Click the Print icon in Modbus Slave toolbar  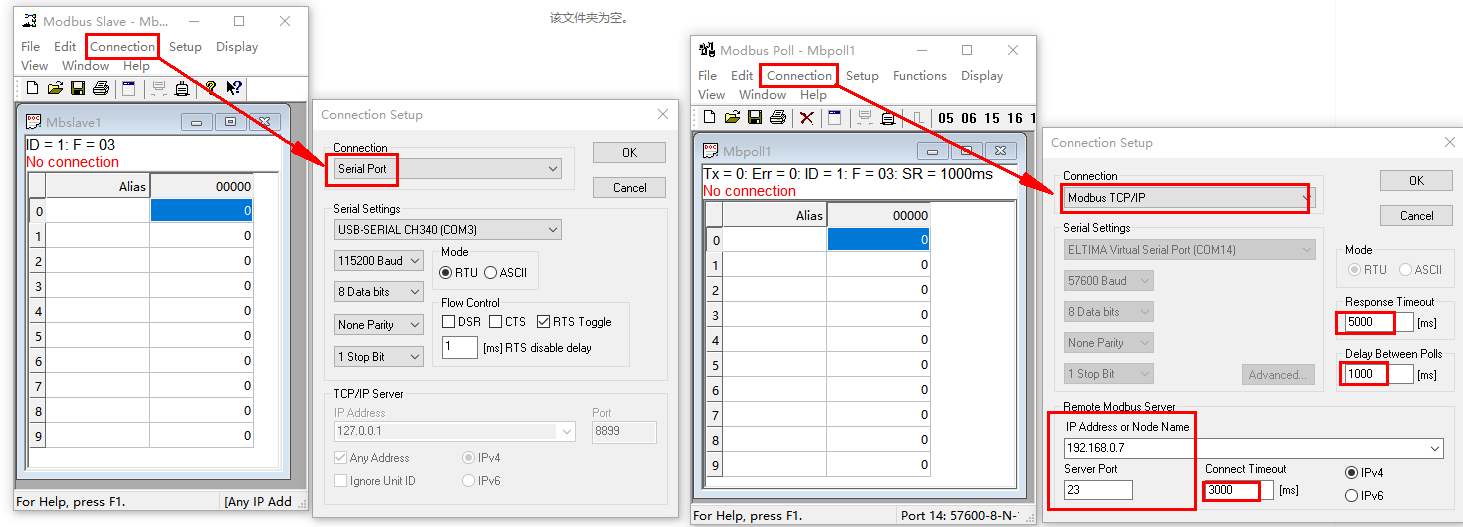tap(100, 88)
